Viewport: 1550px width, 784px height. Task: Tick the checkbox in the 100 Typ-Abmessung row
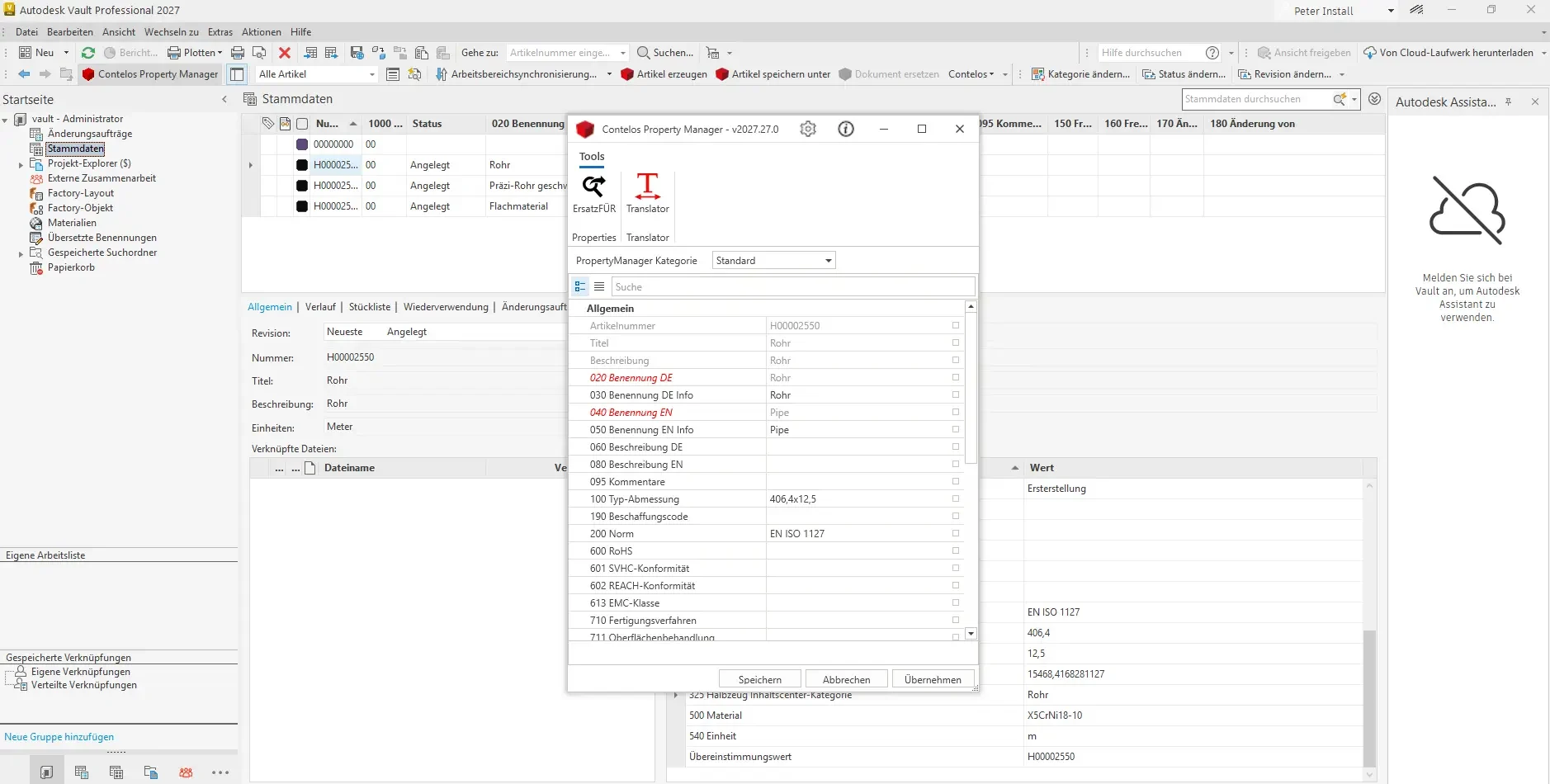(956, 498)
